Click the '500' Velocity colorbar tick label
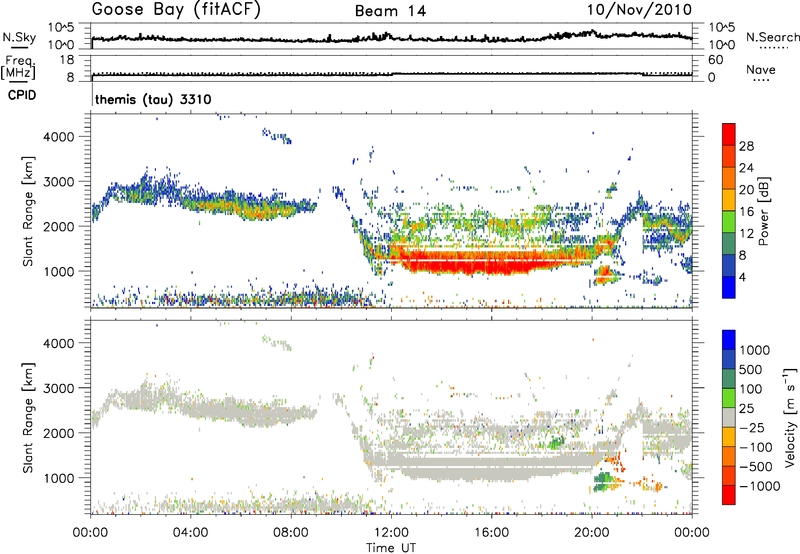Screen dimensions: 800x554 [753, 369]
